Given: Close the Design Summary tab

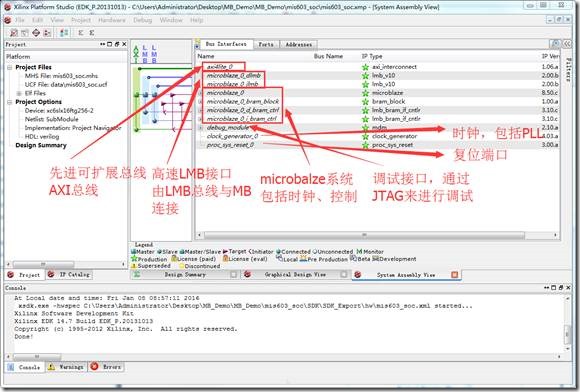Looking at the screenshot, I should click(233, 274).
